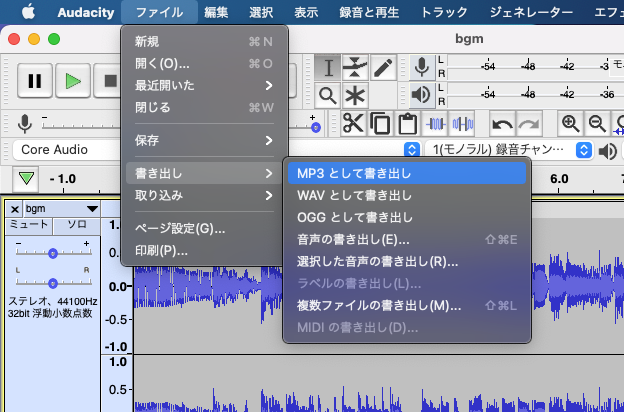Select the Draw pencil tool
This screenshot has width=624, height=412.
[x=383, y=67]
